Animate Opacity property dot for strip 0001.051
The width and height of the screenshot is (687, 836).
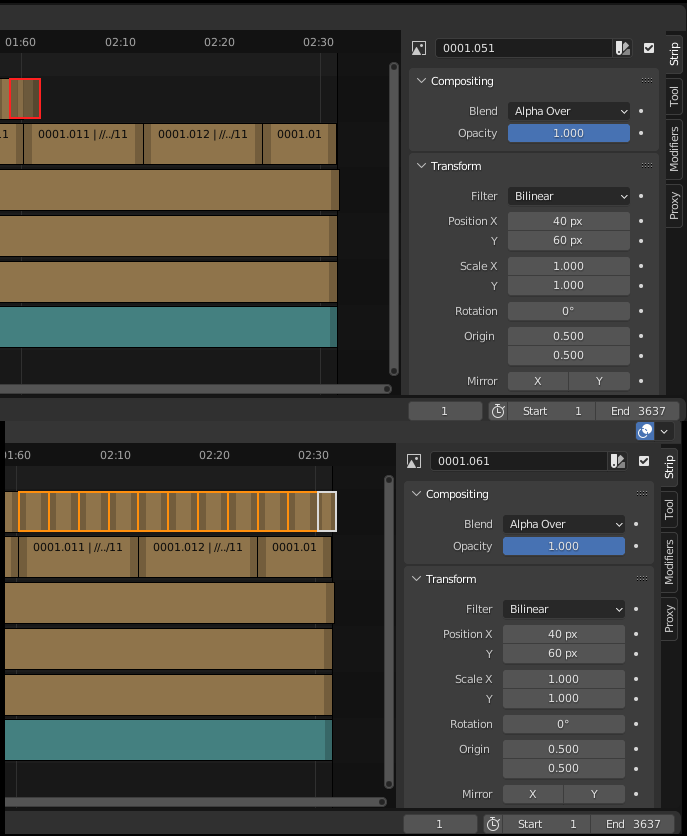[x=641, y=133]
